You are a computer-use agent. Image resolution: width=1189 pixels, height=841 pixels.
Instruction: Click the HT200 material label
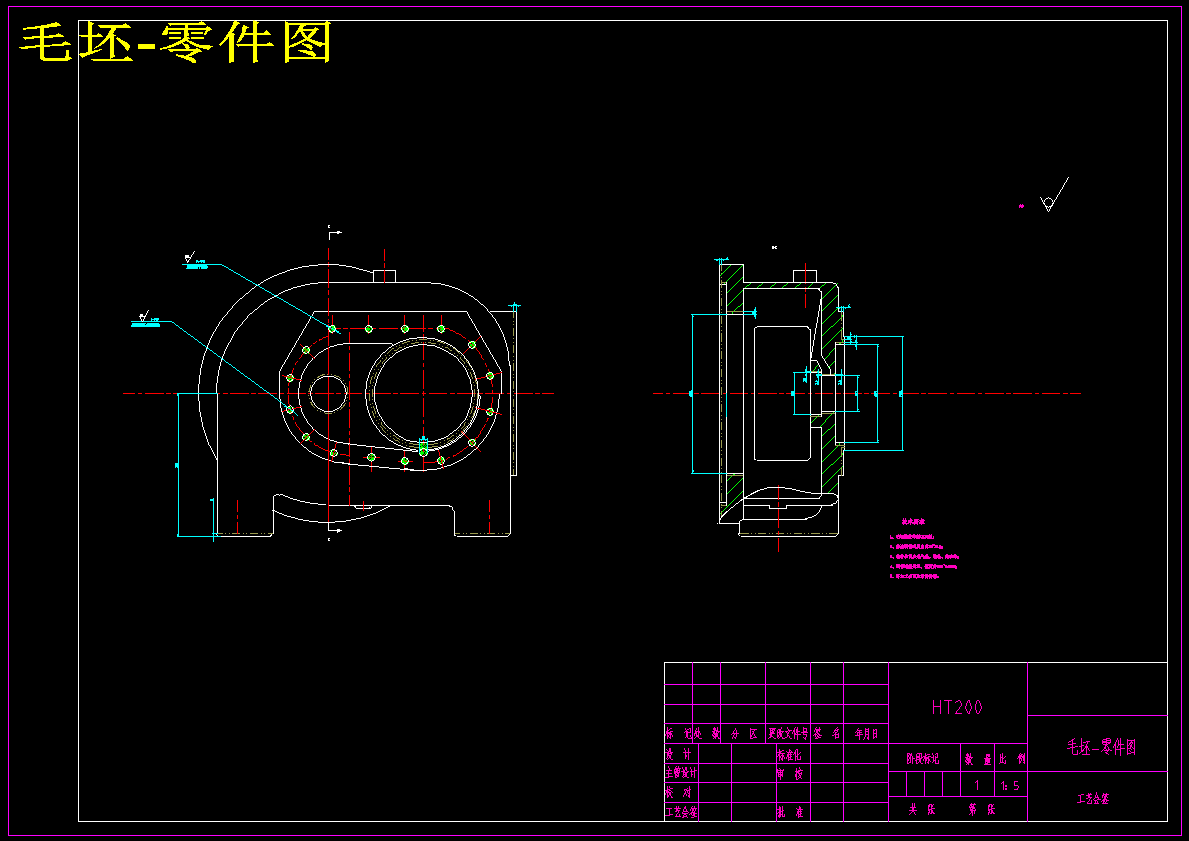point(957,708)
